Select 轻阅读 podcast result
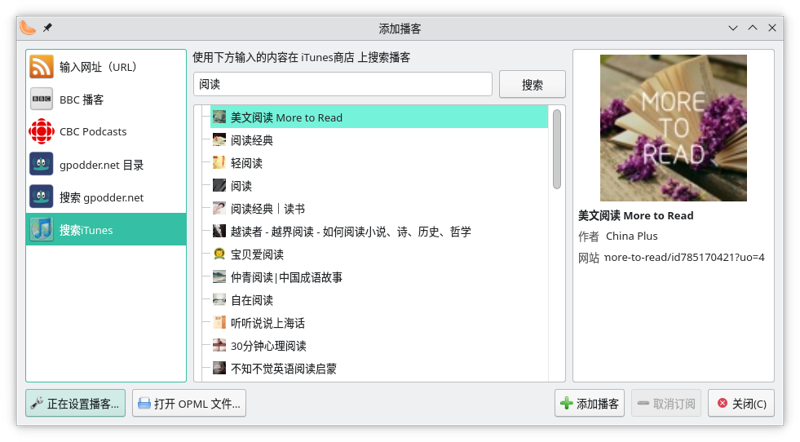The height and width of the screenshot is (442, 800). 246,163
